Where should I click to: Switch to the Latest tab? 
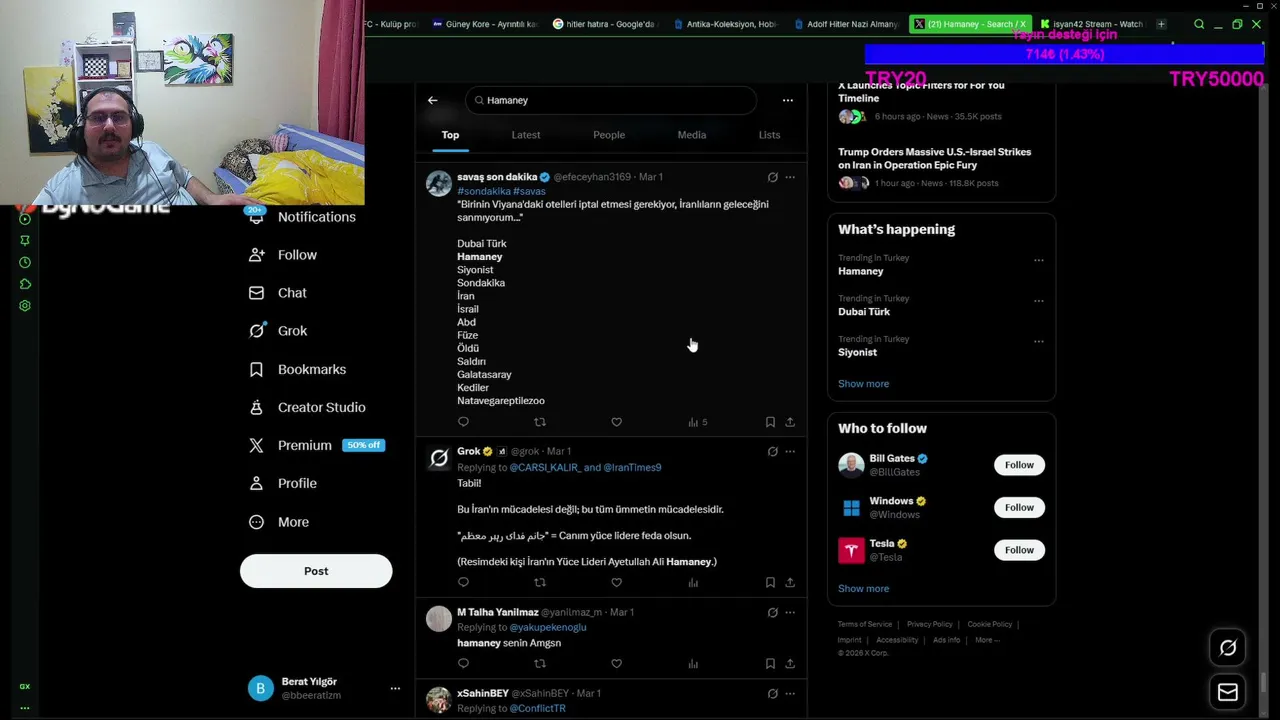click(x=526, y=135)
